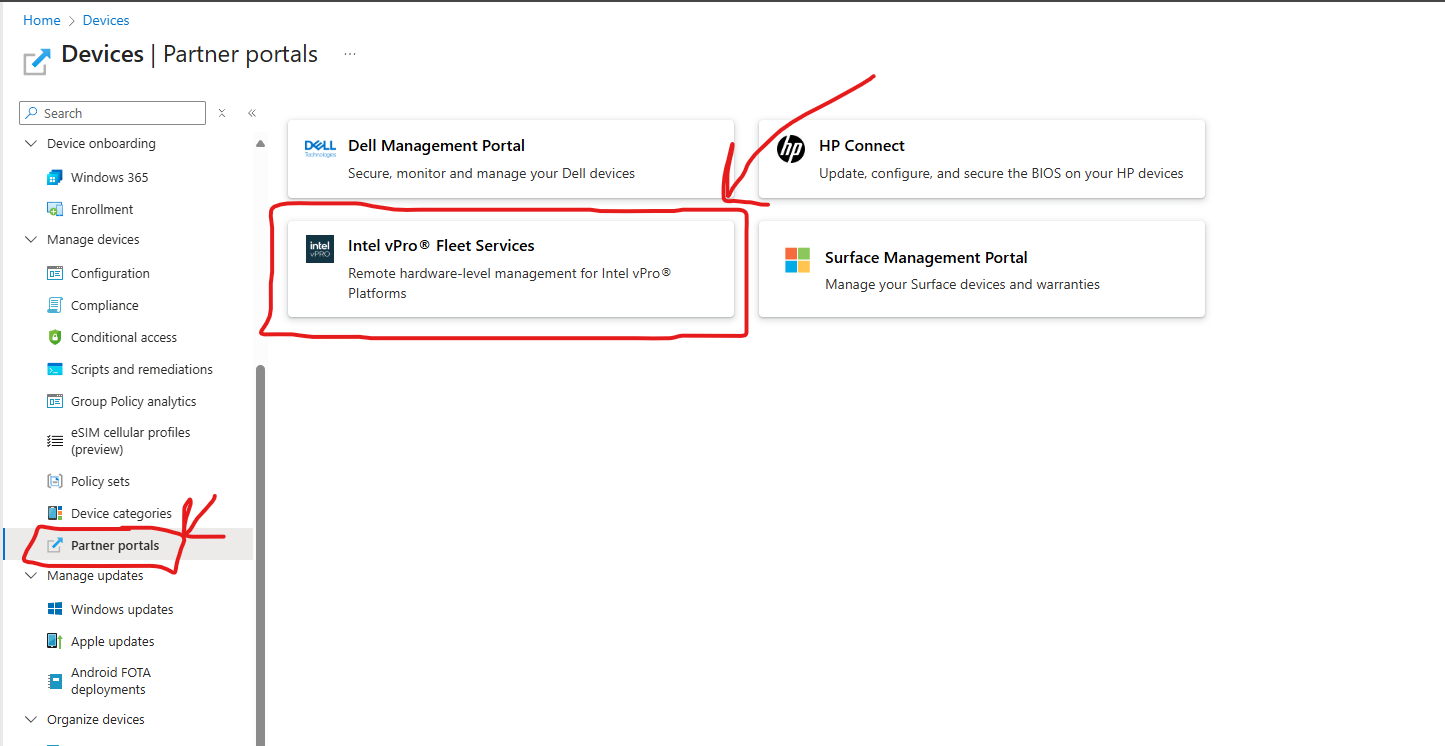Click the HP Connect logo icon

click(791, 149)
